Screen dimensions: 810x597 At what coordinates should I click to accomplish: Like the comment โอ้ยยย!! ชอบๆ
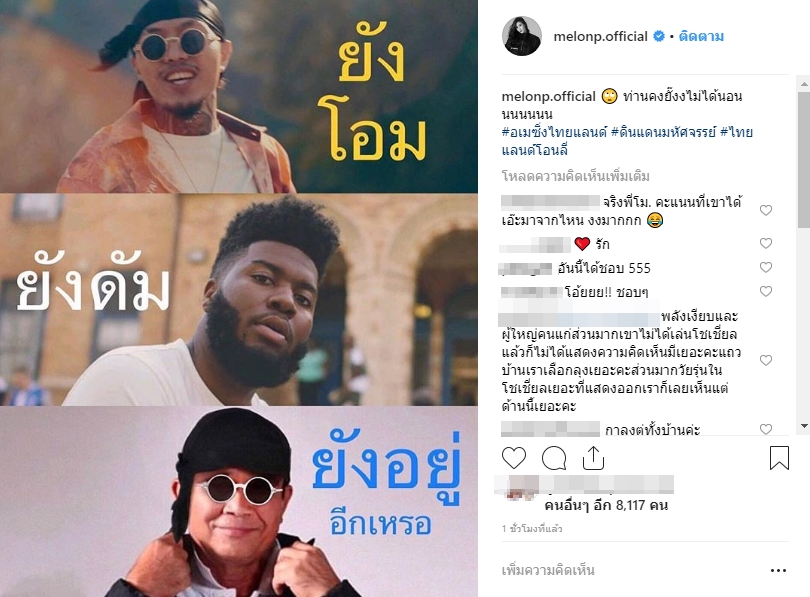click(x=766, y=291)
